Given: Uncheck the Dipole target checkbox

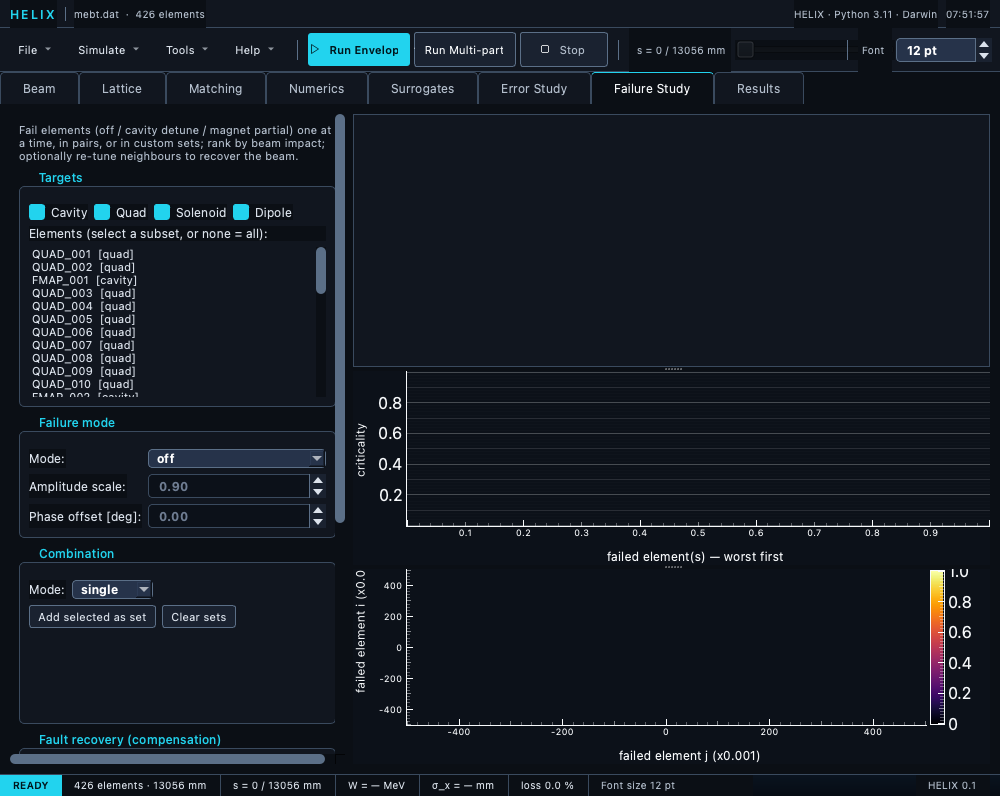Looking at the screenshot, I should [x=241, y=212].
